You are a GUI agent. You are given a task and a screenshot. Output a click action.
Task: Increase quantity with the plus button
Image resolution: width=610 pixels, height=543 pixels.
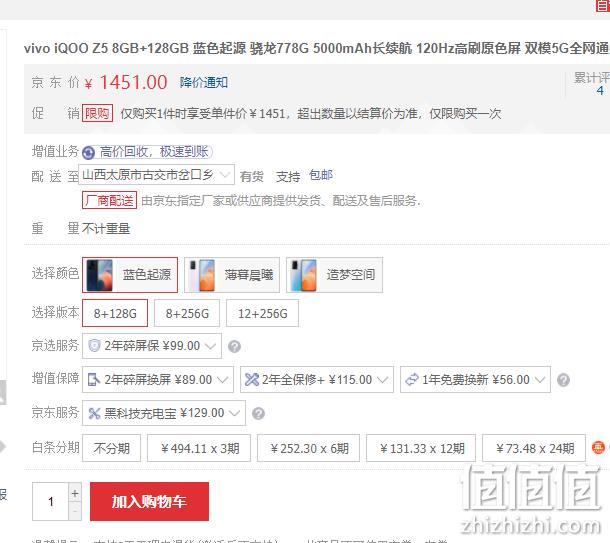[x=75, y=493]
